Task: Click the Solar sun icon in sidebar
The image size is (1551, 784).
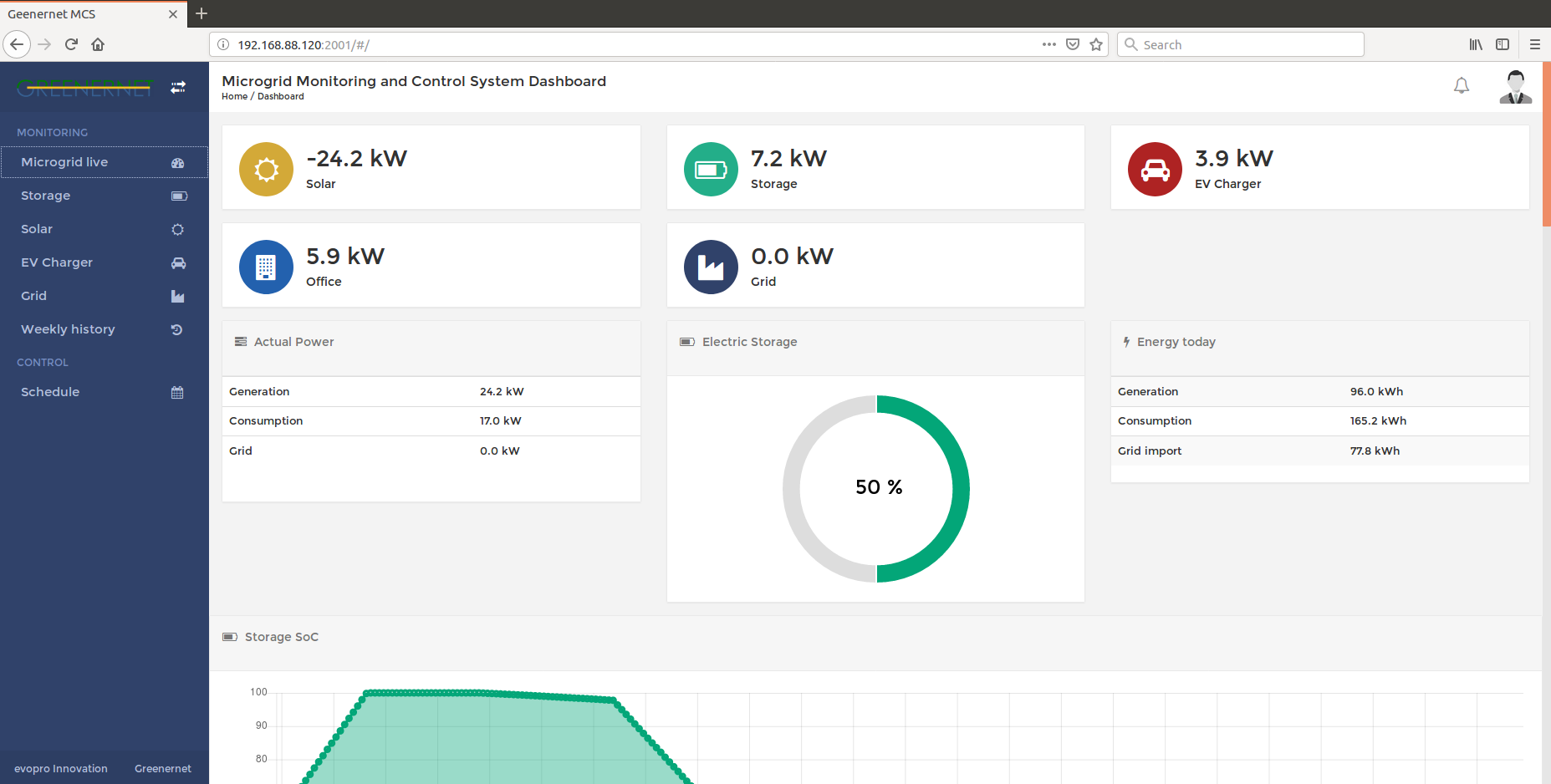Action: pyautogui.click(x=178, y=230)
